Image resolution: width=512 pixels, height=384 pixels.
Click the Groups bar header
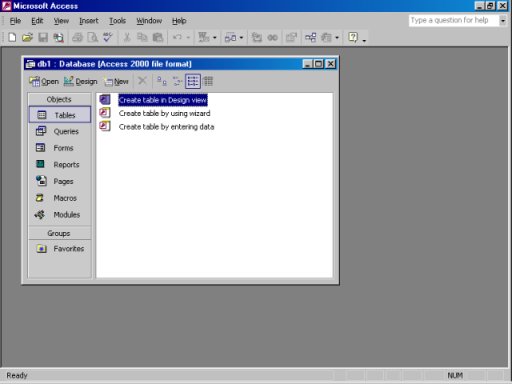[59, 233]
